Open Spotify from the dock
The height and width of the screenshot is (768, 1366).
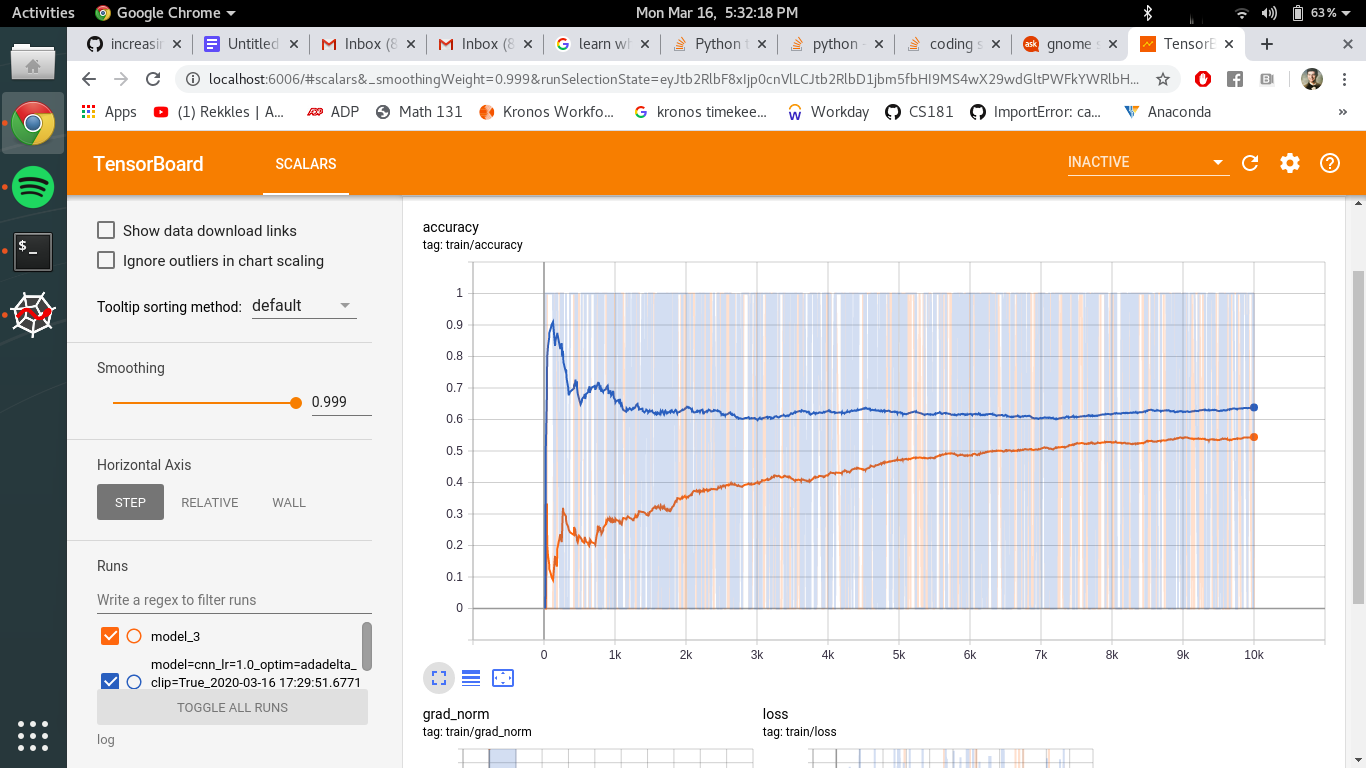pos(33,187)
